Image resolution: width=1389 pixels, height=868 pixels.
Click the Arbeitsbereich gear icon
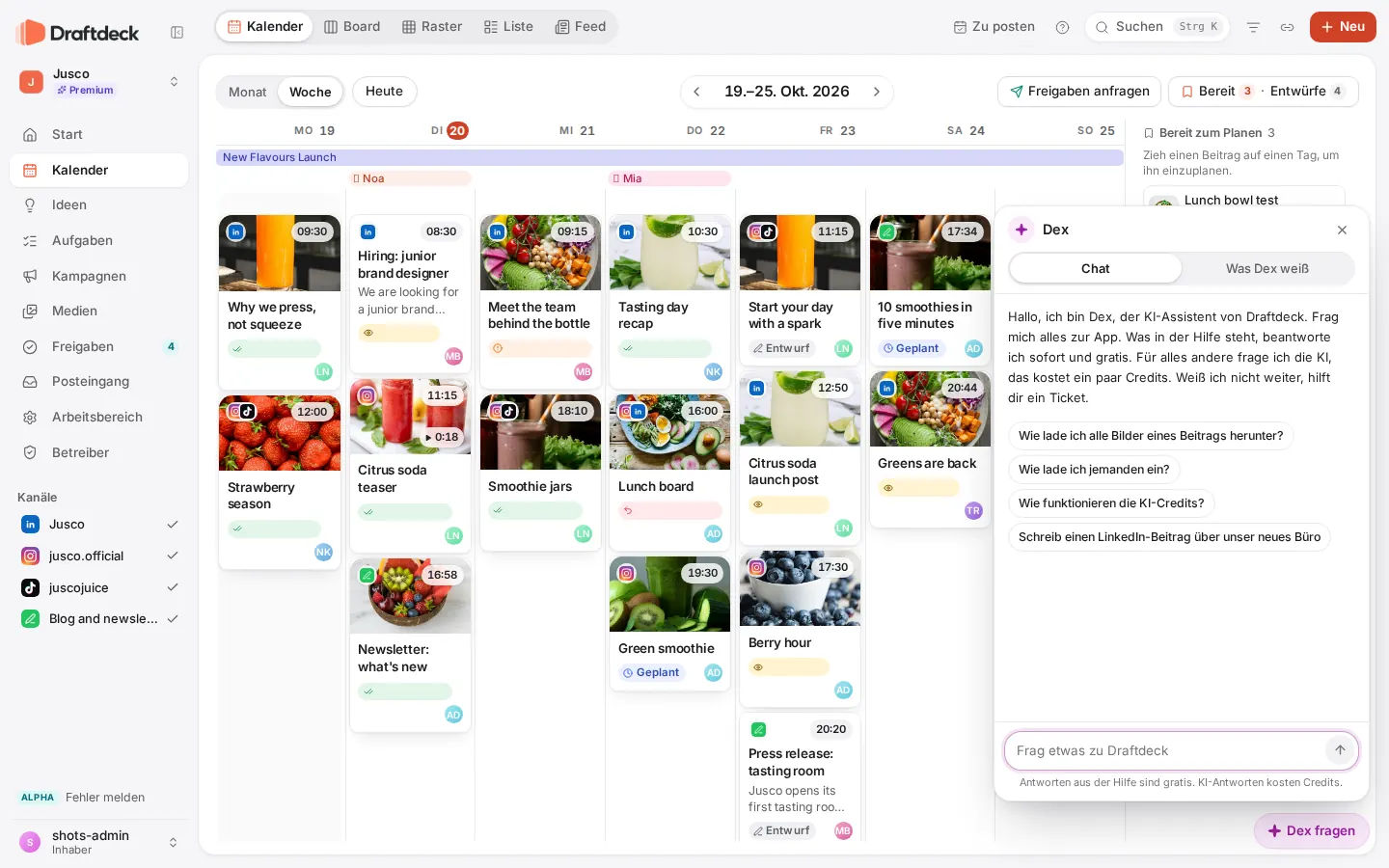(x=30, y=418)
